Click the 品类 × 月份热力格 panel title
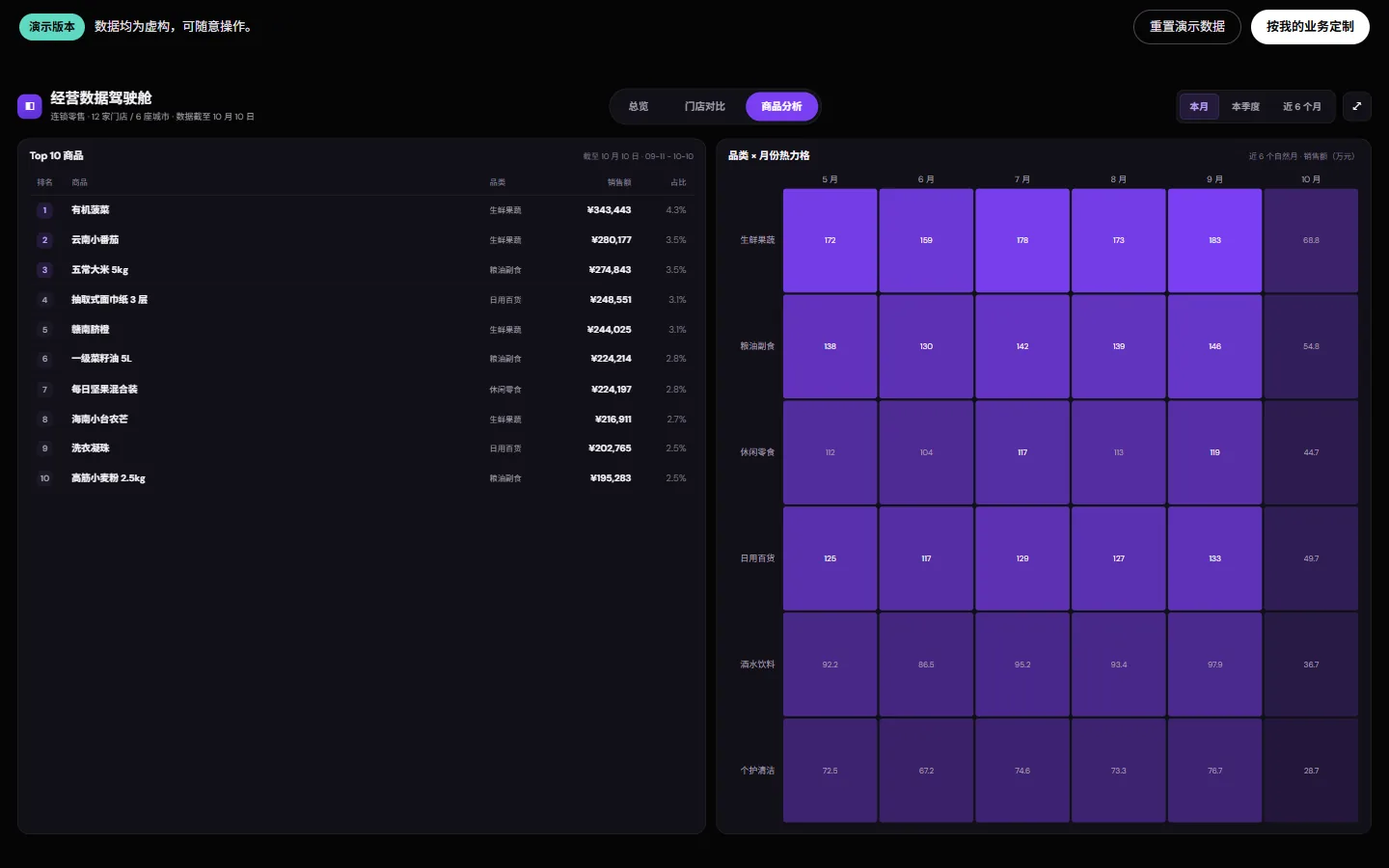The width and height of the screenshot is (1389, 868). (769, 155)
